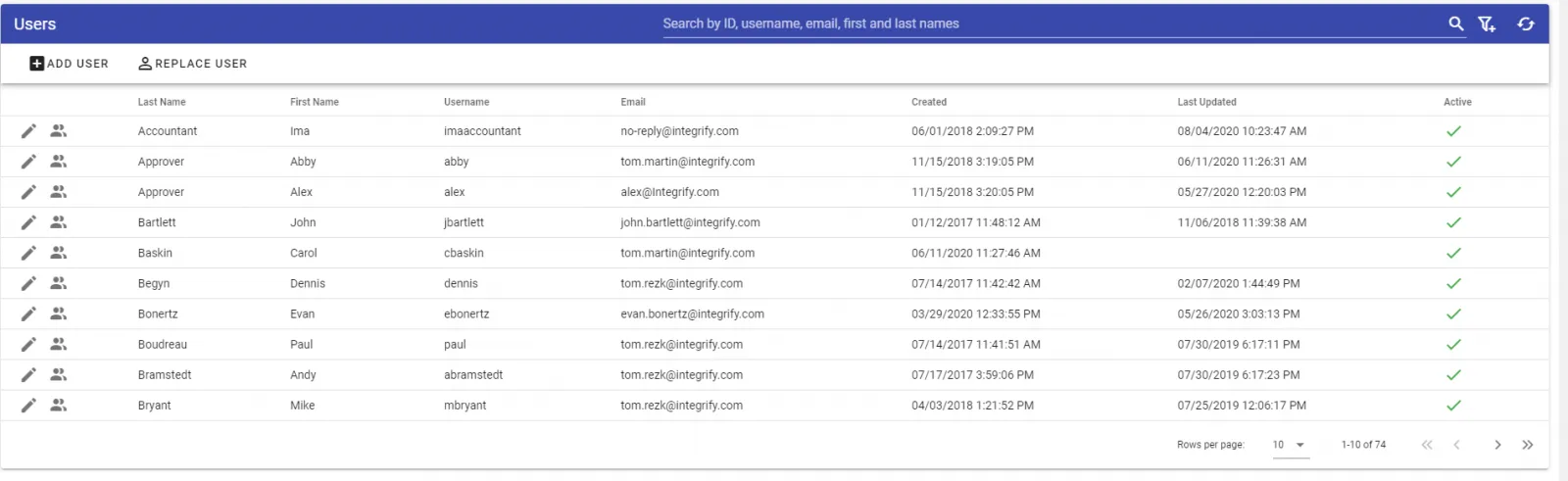1568x481 pixels.
Task: Sort by First Name column header
Action: coord(315,102)
